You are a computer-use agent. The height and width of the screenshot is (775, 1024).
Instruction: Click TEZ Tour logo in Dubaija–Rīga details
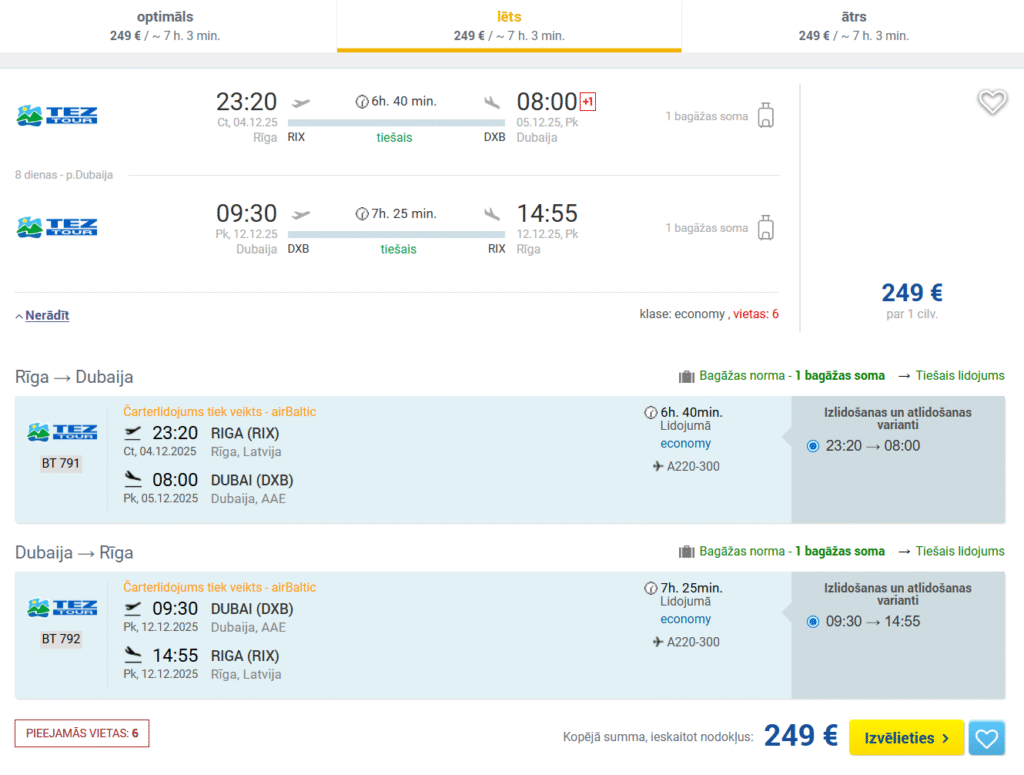pos(62,607)
